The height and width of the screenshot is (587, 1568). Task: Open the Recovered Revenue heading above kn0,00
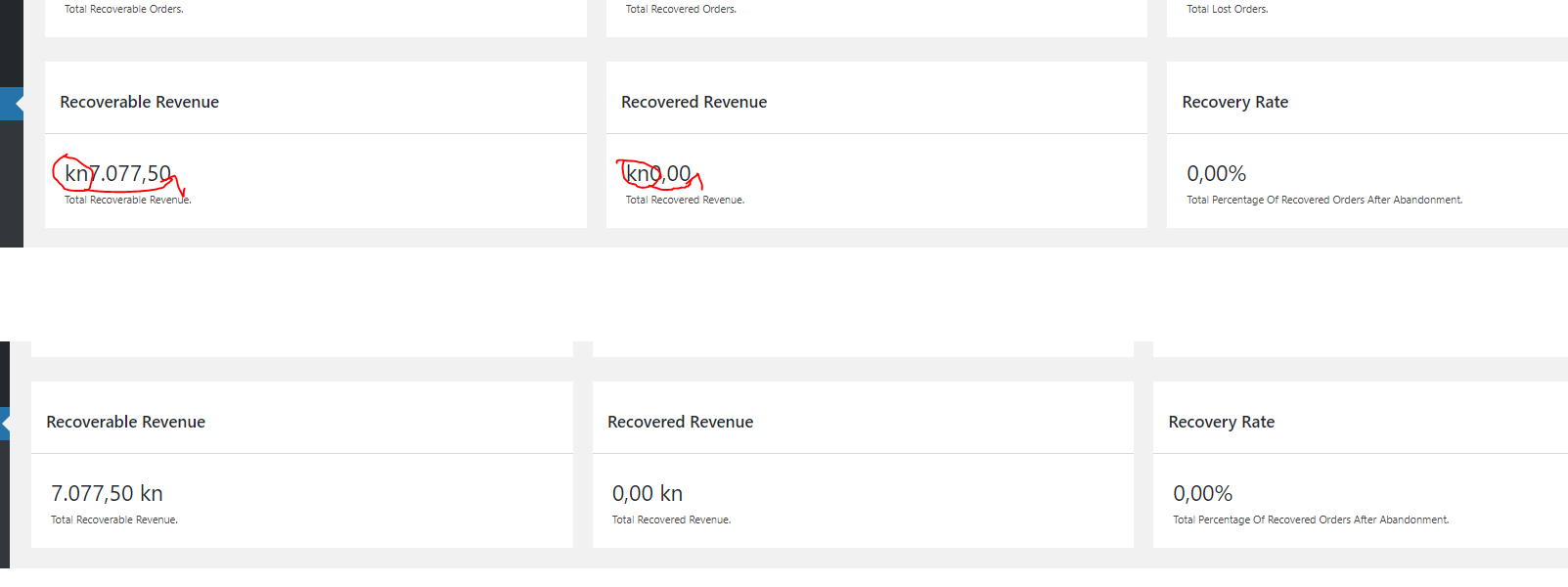pyautogui.click(x=694, y=102)
